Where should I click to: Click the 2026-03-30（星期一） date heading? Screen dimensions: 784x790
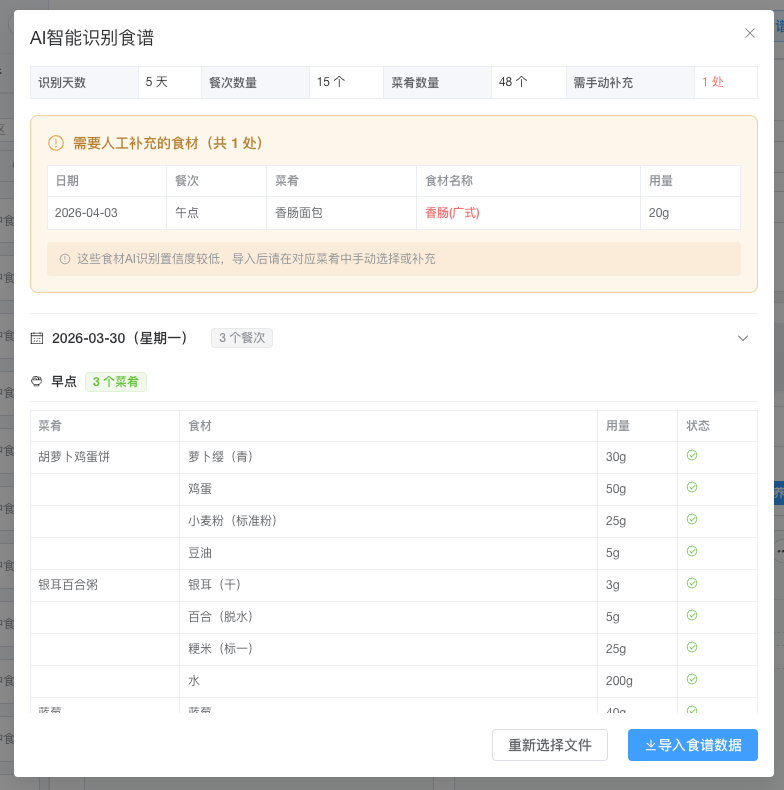121,338
